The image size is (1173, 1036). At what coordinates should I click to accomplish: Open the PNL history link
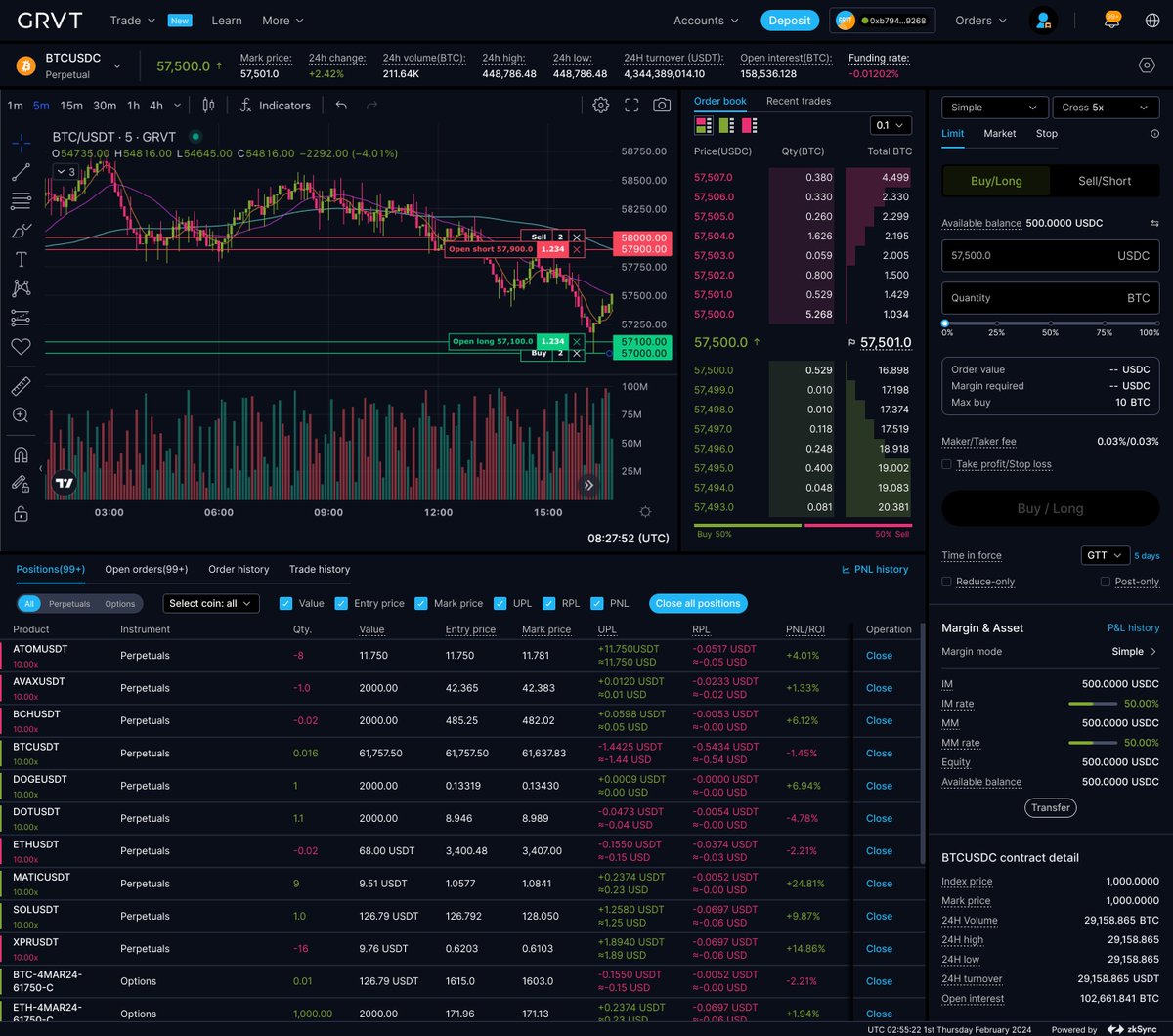(x=875, y=569)
